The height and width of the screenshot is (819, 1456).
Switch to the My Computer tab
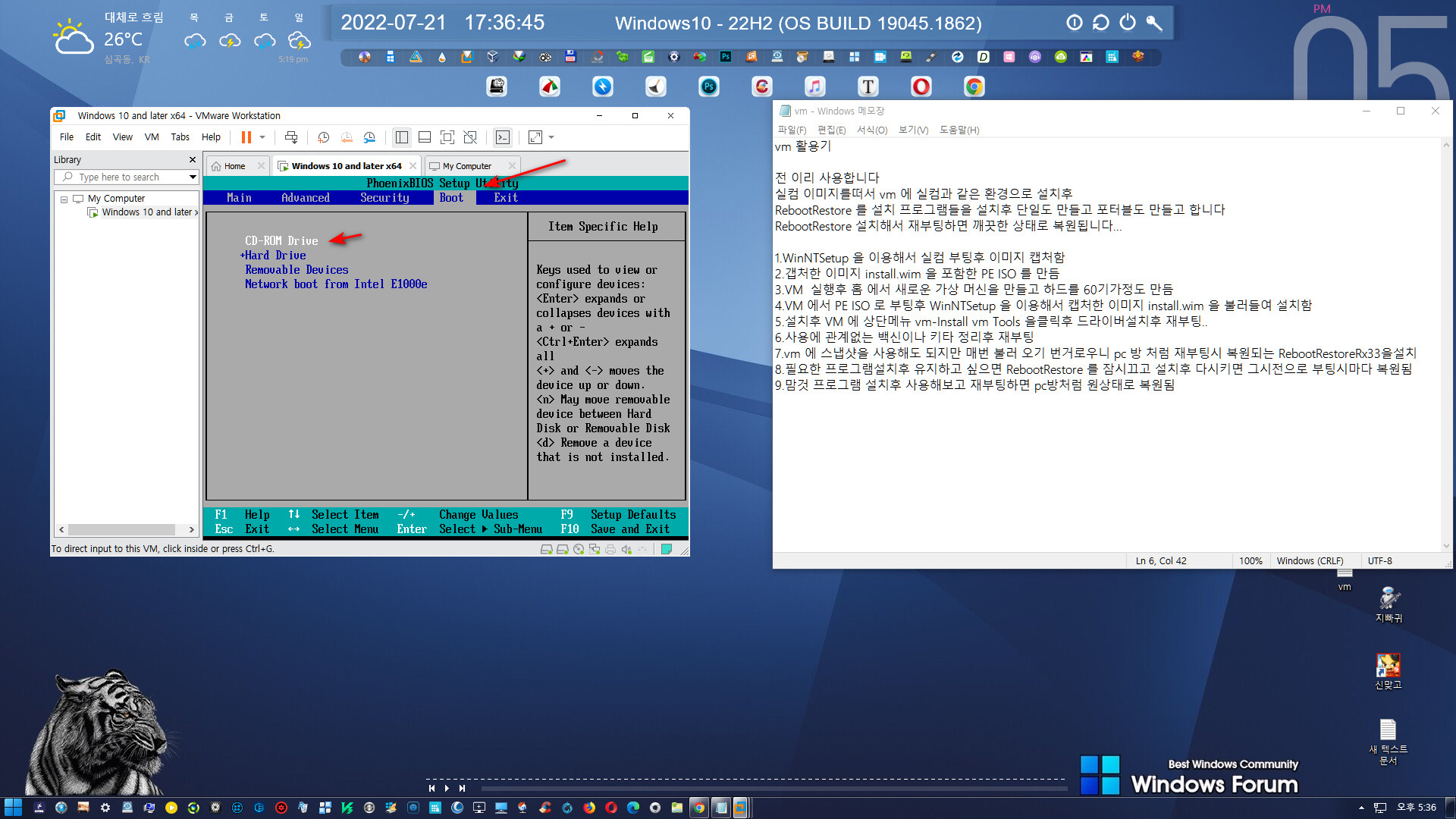click(x=466, y=166)
